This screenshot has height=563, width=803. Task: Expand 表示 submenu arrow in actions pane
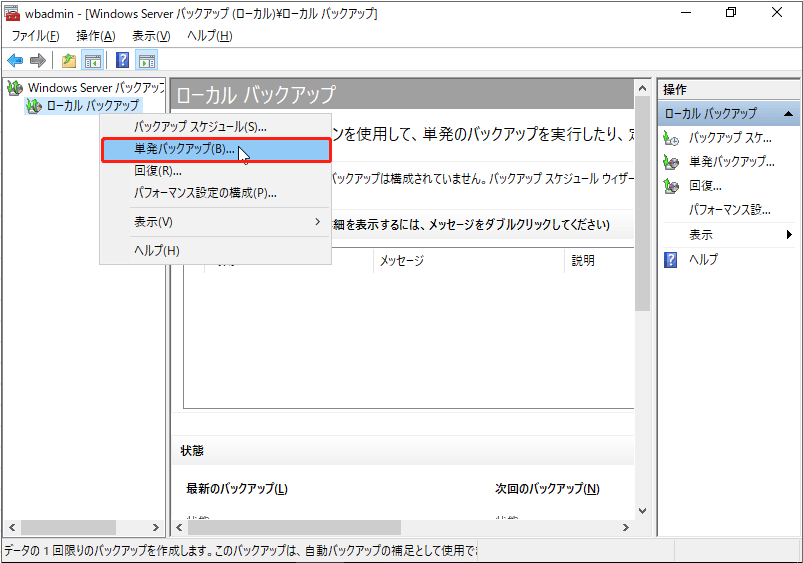pos(789,235)
